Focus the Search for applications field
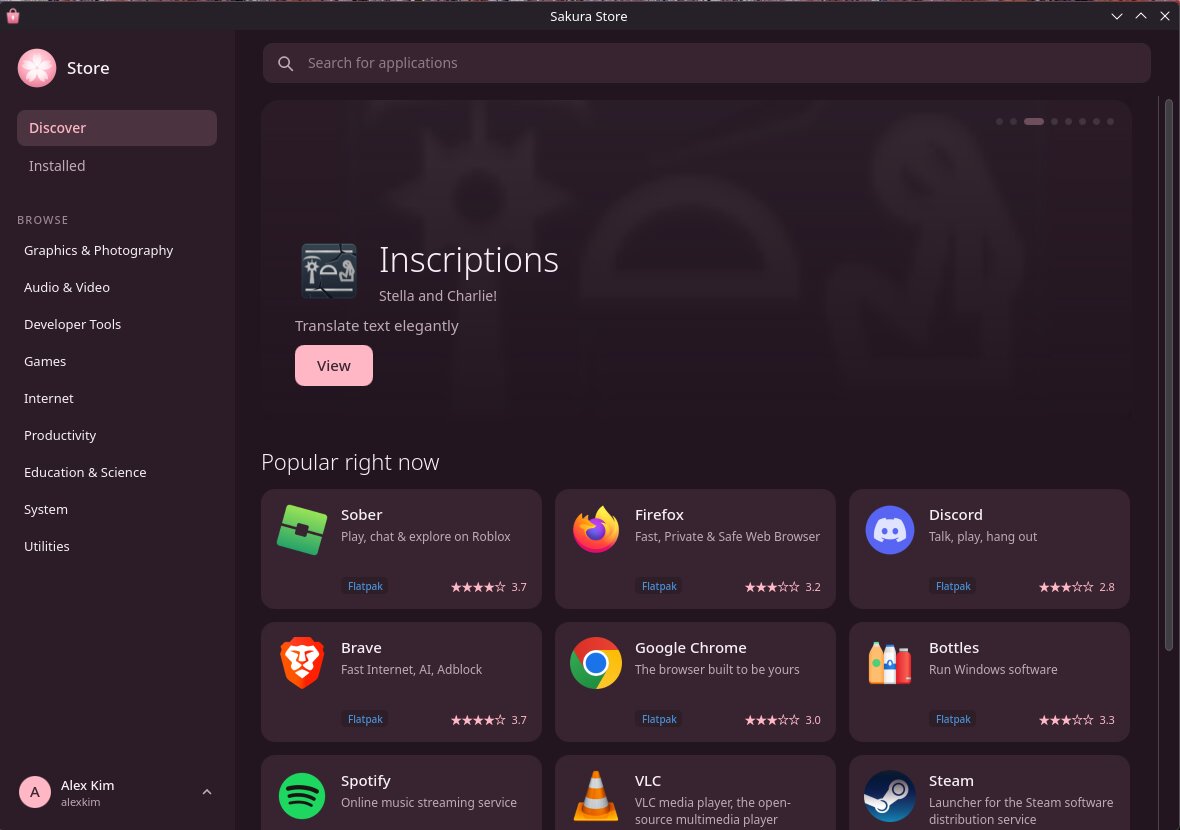Screen dimensions: 1180x830 (707, 63)
